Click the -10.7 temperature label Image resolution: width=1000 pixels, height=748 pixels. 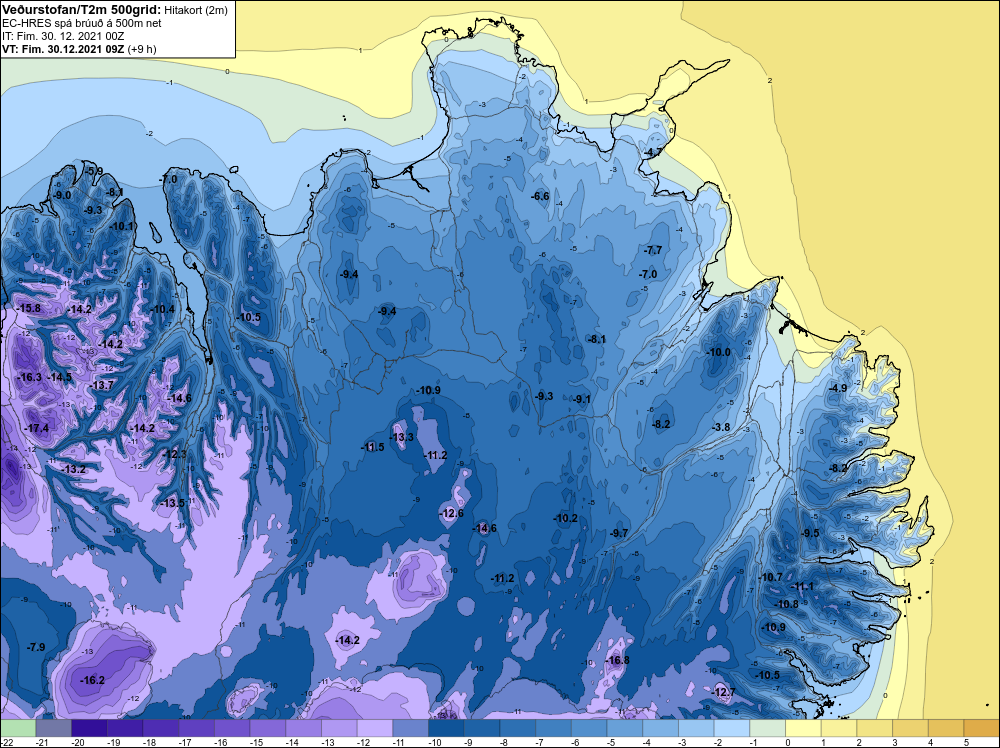[770, 576]
